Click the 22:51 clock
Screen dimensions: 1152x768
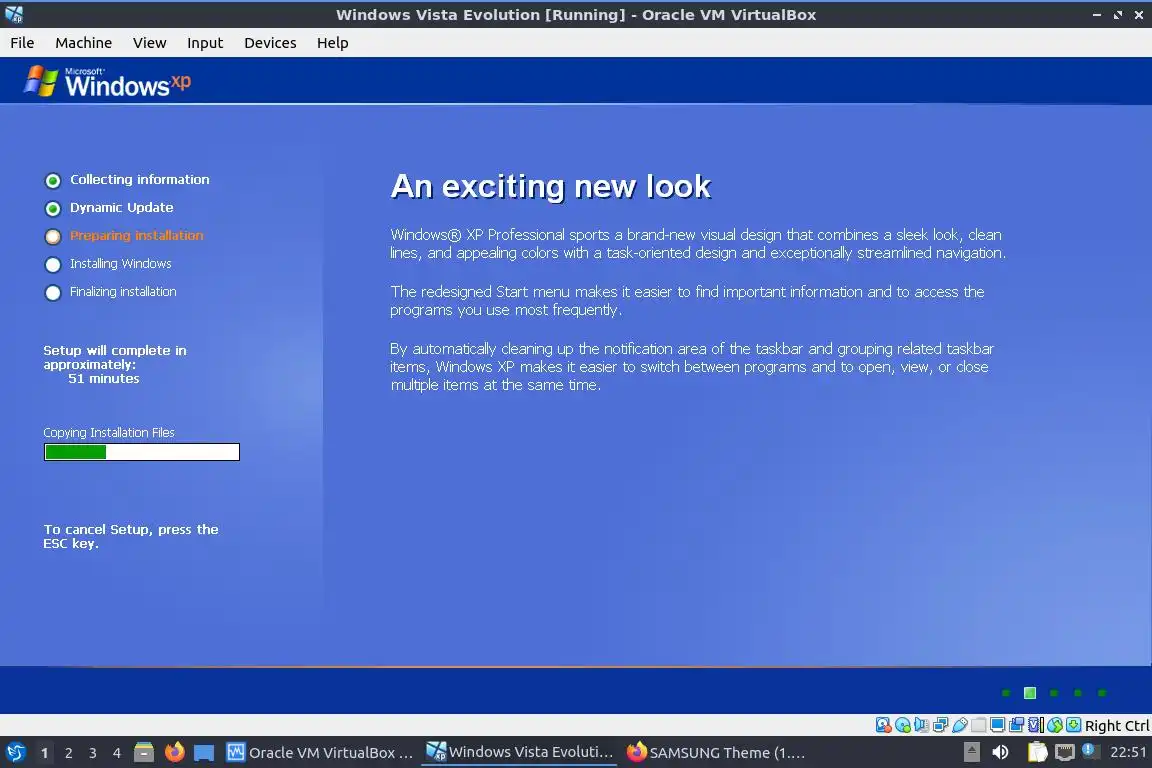[x=1128, y=752]
